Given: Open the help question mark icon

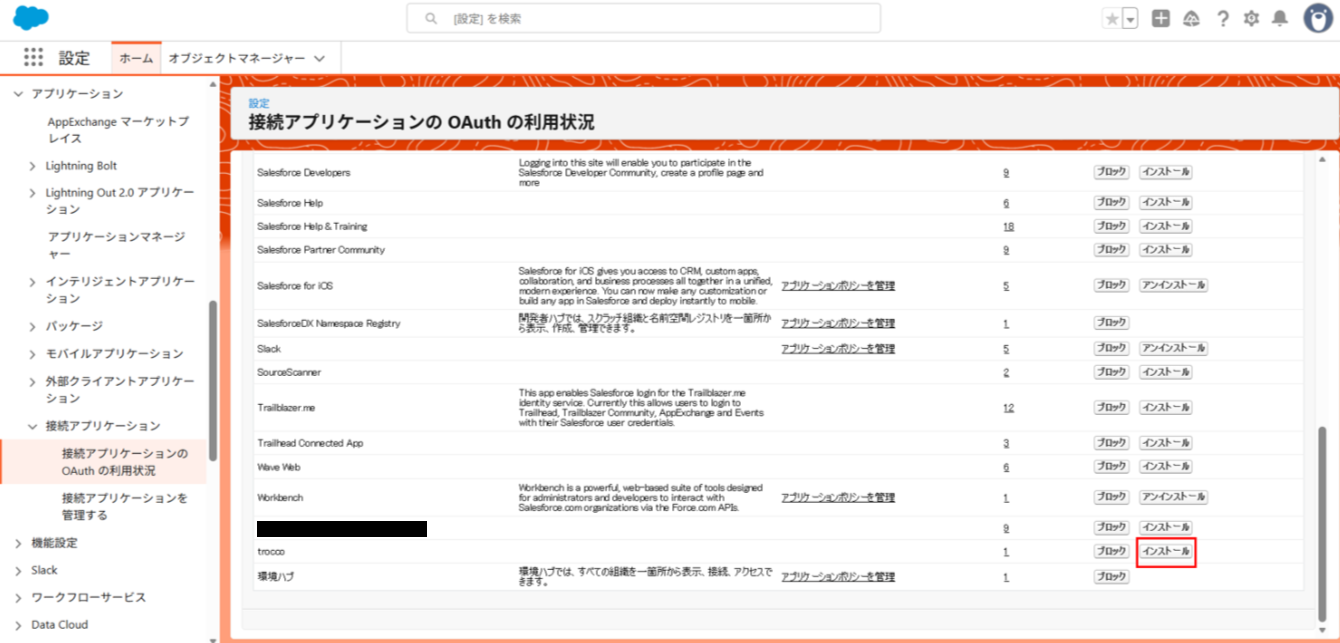Looking at the screenshot, I should 1222,18.
